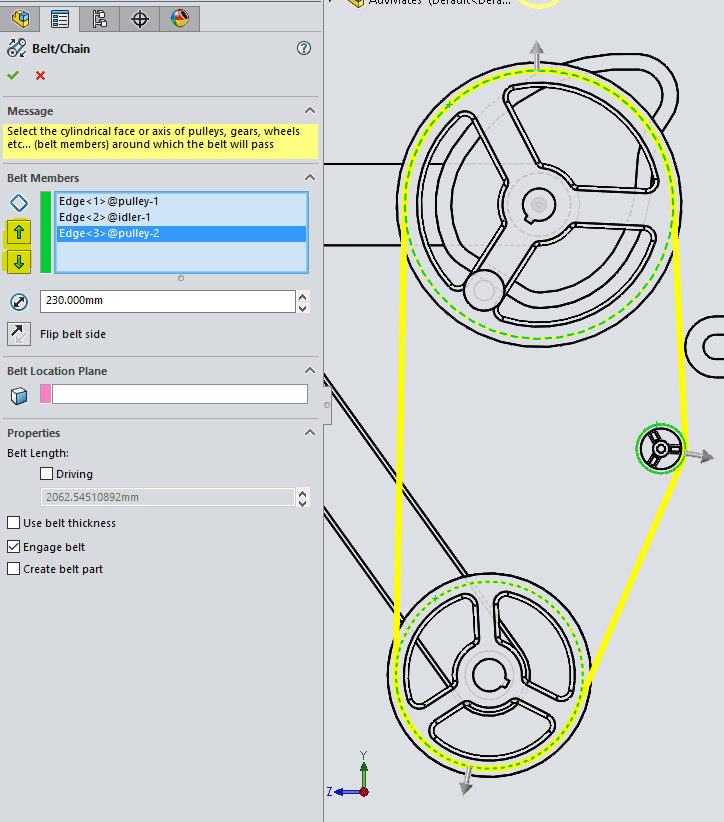Collapse the Properties section
724x822 pixels.
coord(310,432)
